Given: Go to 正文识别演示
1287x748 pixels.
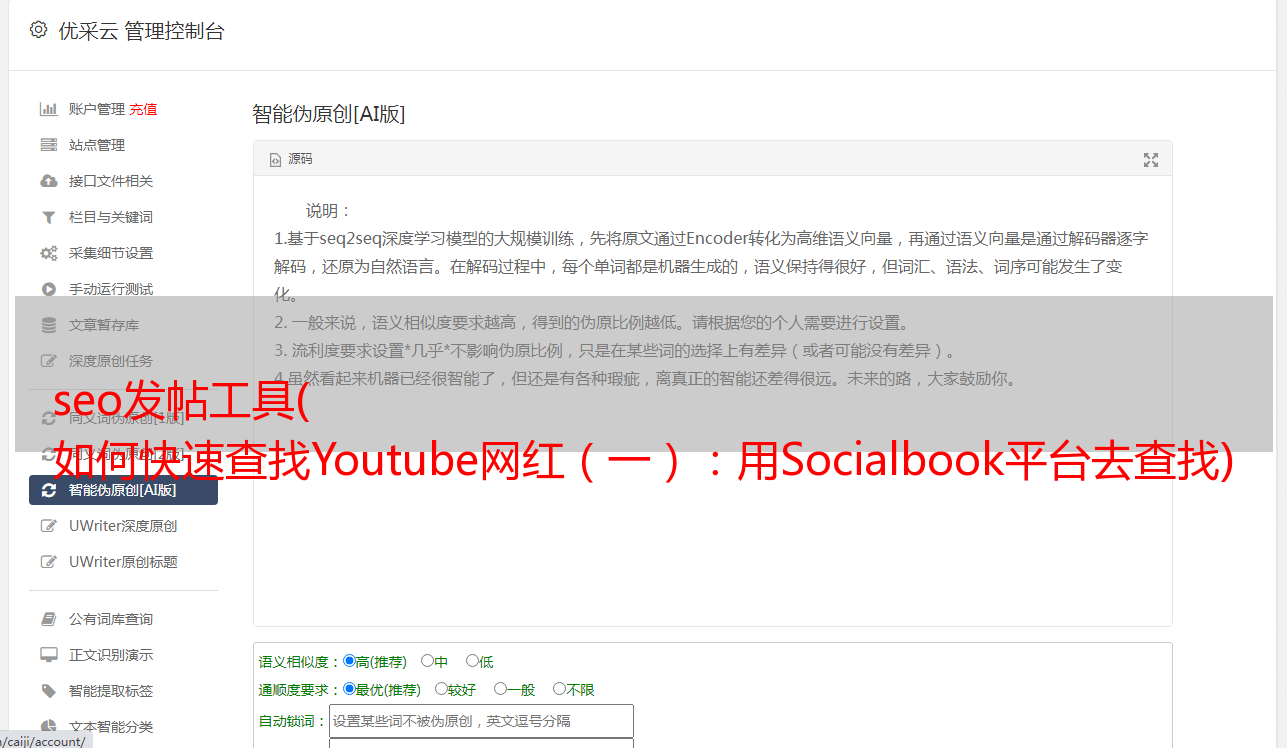Looking at the screenshot, I should pyautogui.click(x=111, y=655).
